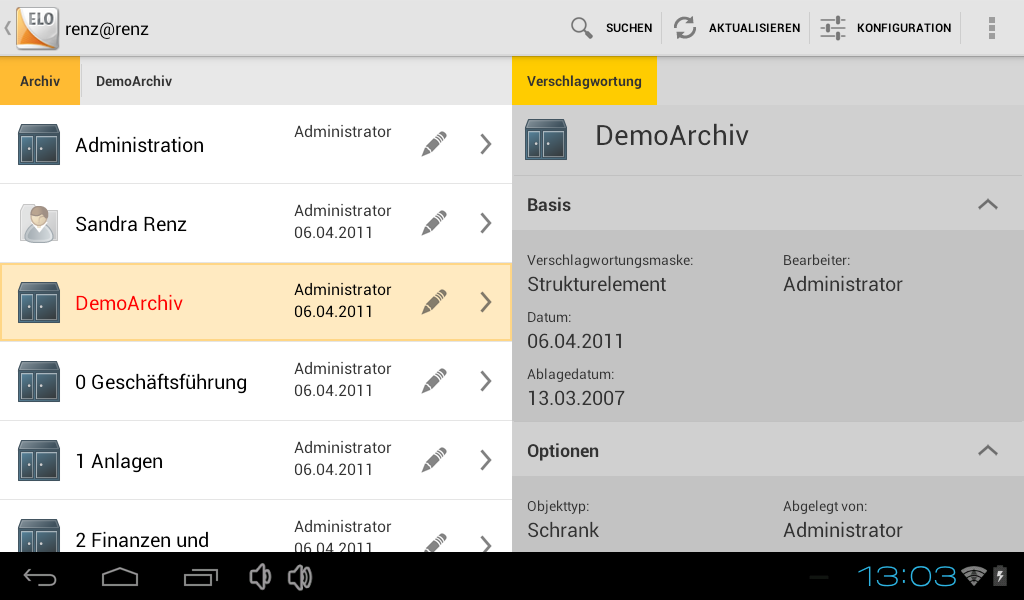Image resolution: width=1024 pixels, height=600 pixels.
Task: Navigate up with the left caret by the ELO logo
Action: coord(7,28)
